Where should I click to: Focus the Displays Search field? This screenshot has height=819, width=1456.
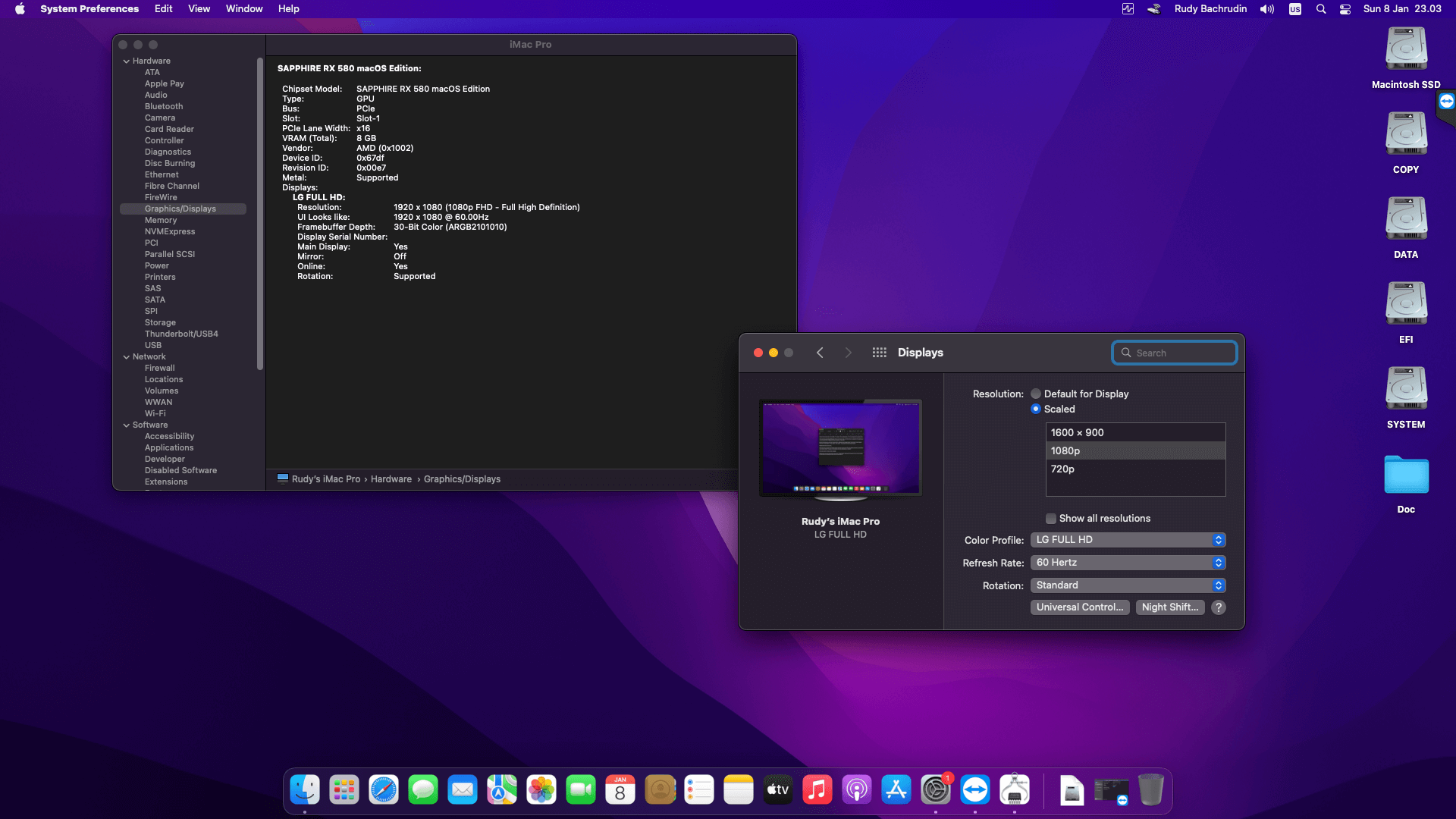1175,353
